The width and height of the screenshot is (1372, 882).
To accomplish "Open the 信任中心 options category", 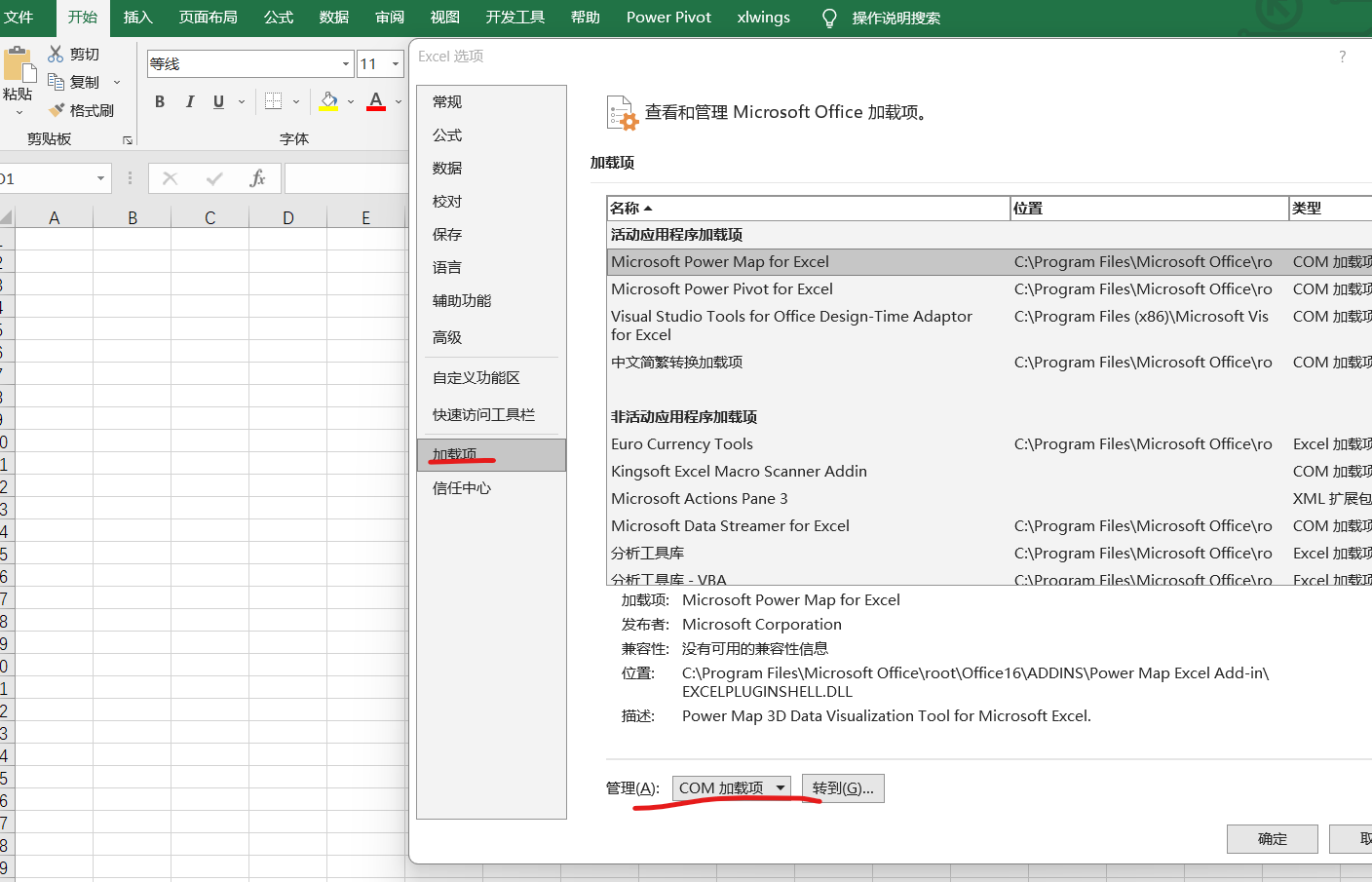I will point(491,488).
